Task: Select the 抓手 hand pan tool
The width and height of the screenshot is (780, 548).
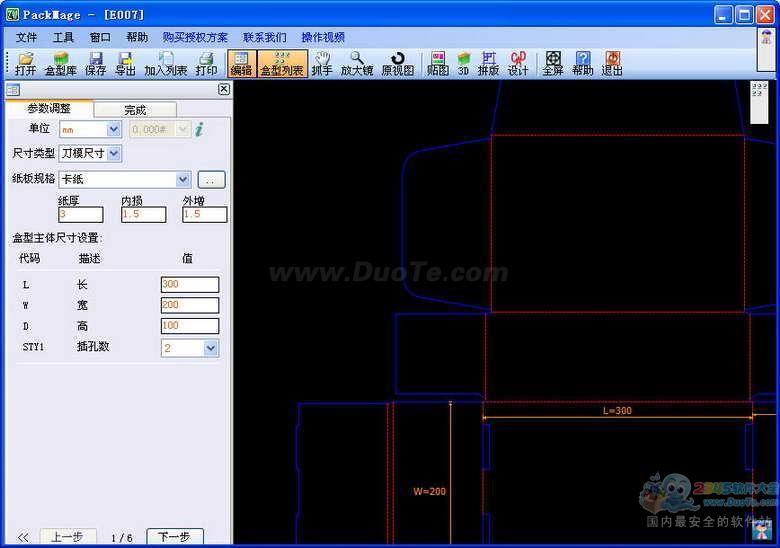Action: tap(322, 64)
